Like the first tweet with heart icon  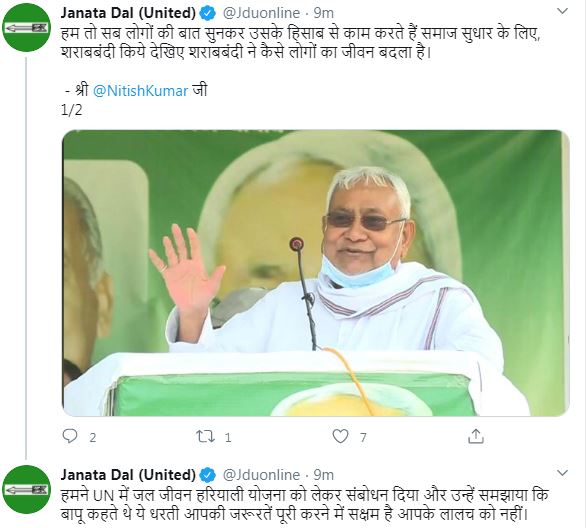coord(340,436)
